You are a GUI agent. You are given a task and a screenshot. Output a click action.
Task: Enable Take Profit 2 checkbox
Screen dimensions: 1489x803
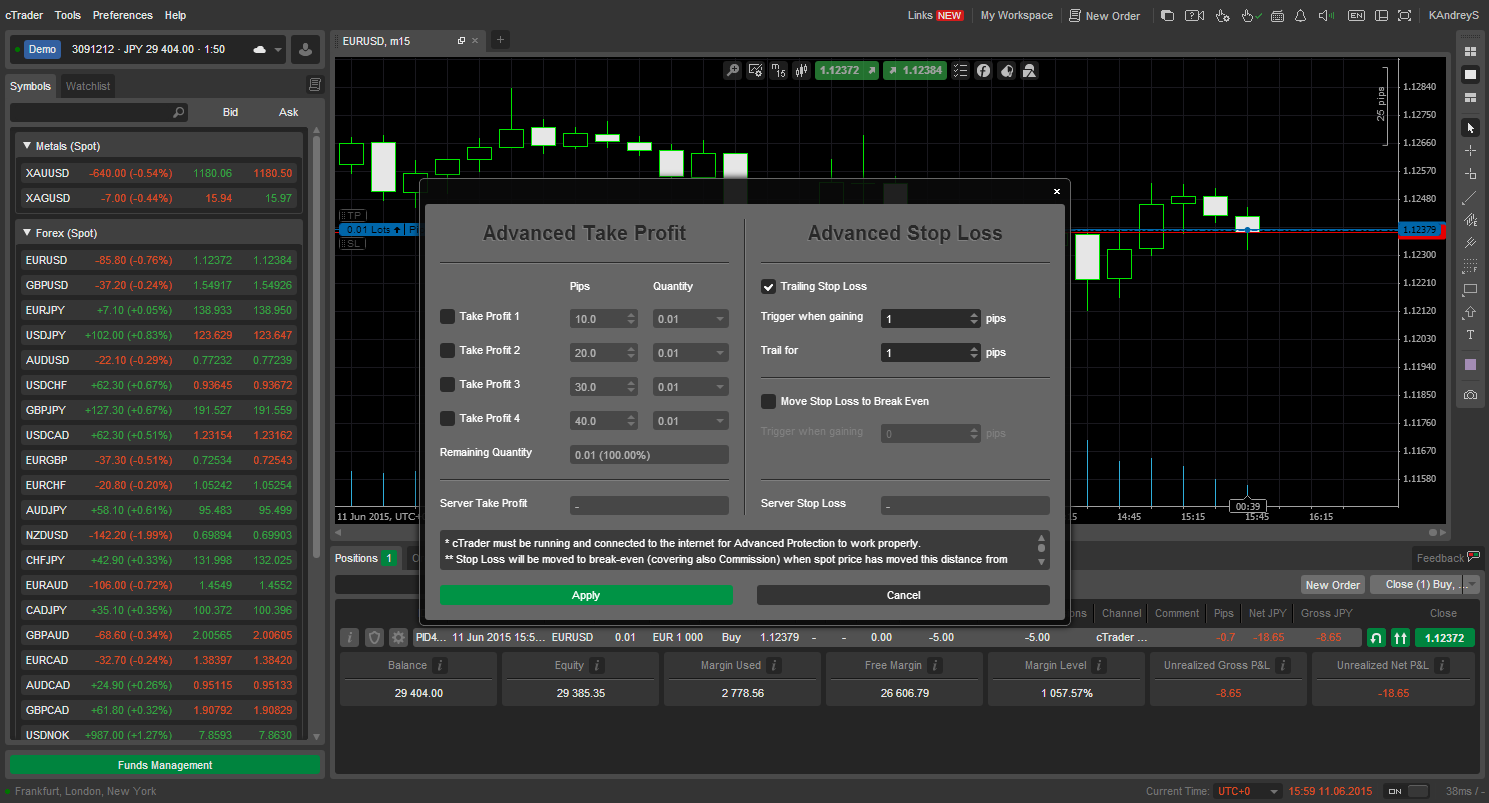pos(447,351)
